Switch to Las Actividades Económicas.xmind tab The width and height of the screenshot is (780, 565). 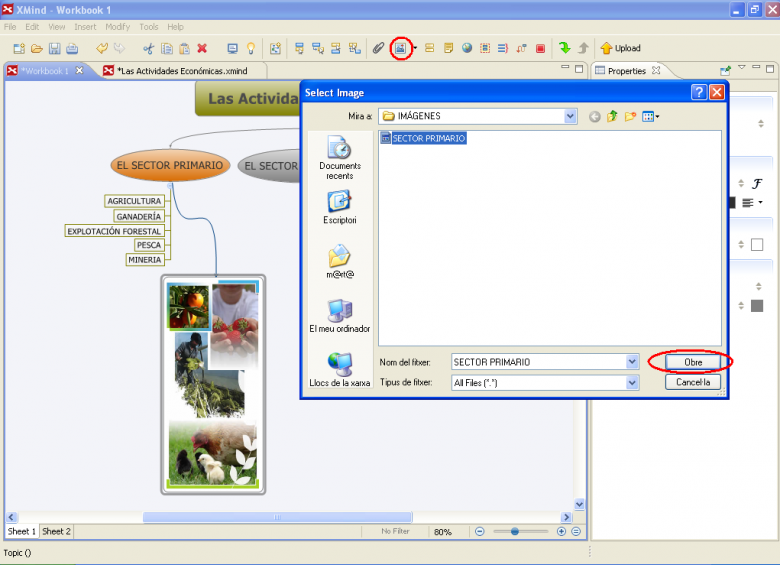coord(182,71)
